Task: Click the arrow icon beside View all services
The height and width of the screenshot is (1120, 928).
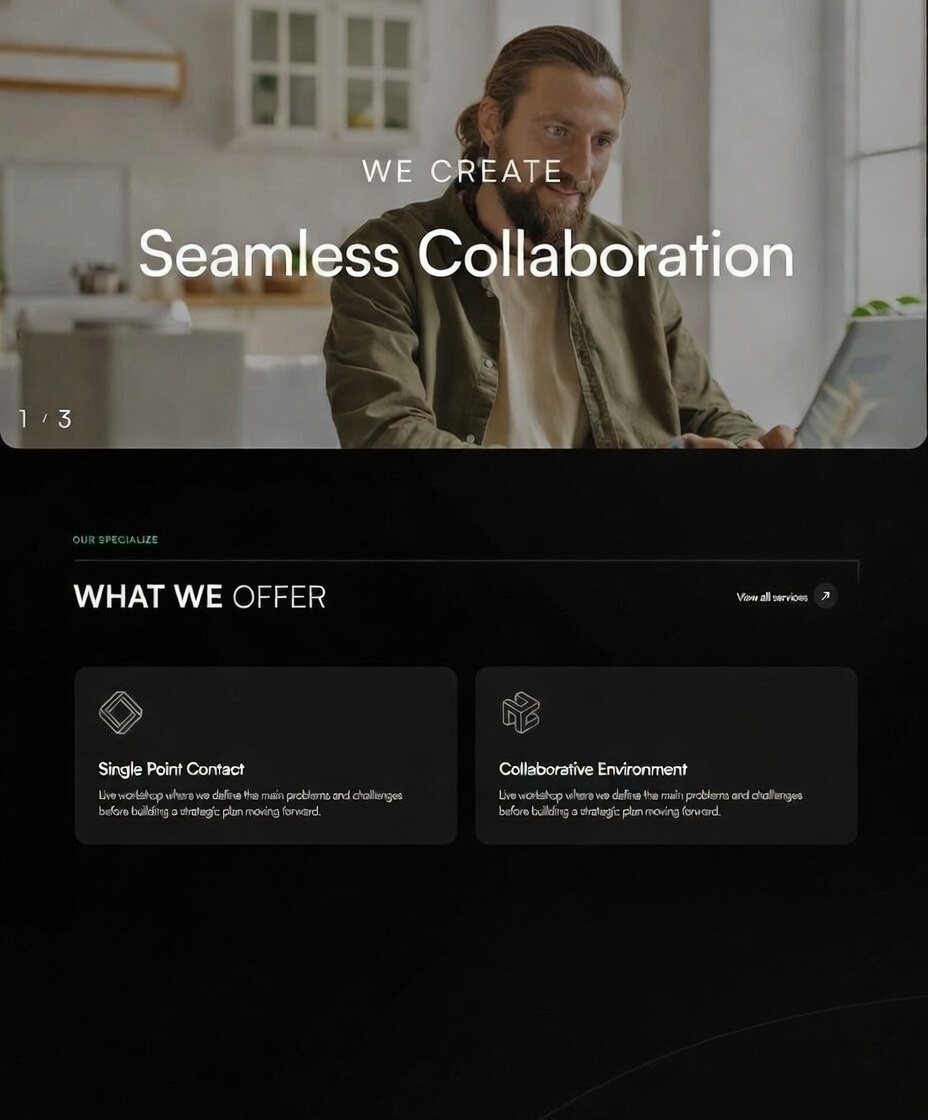Action: [825, 596]
